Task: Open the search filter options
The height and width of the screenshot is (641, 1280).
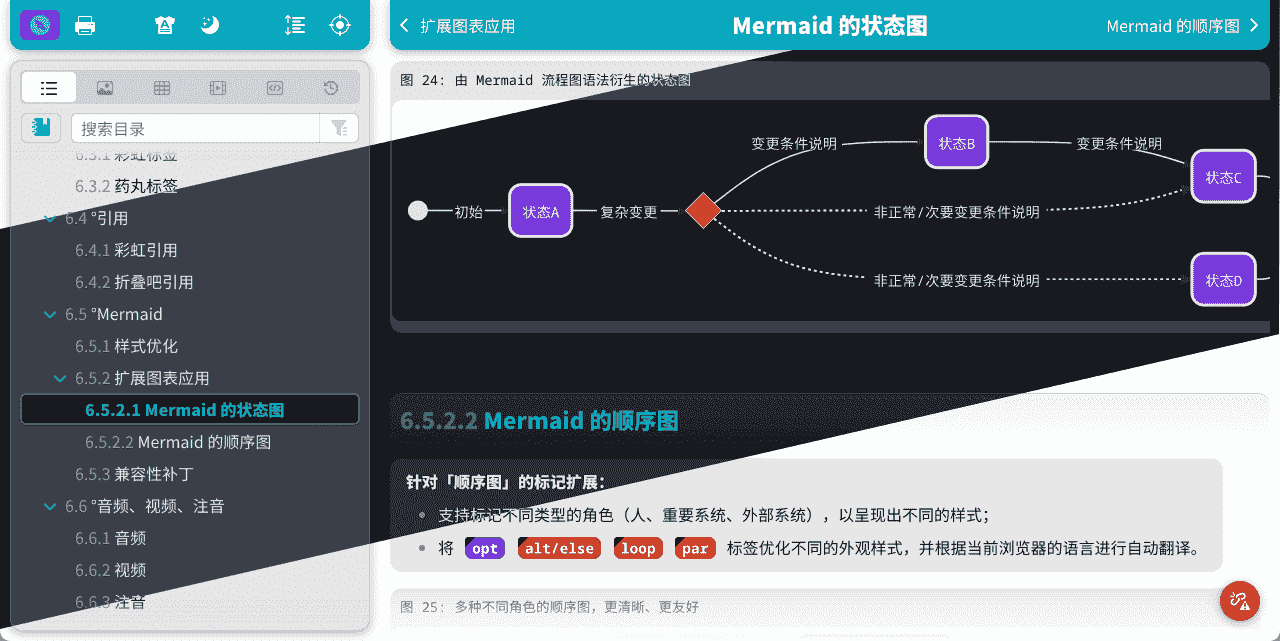Action: pos(340,128)
